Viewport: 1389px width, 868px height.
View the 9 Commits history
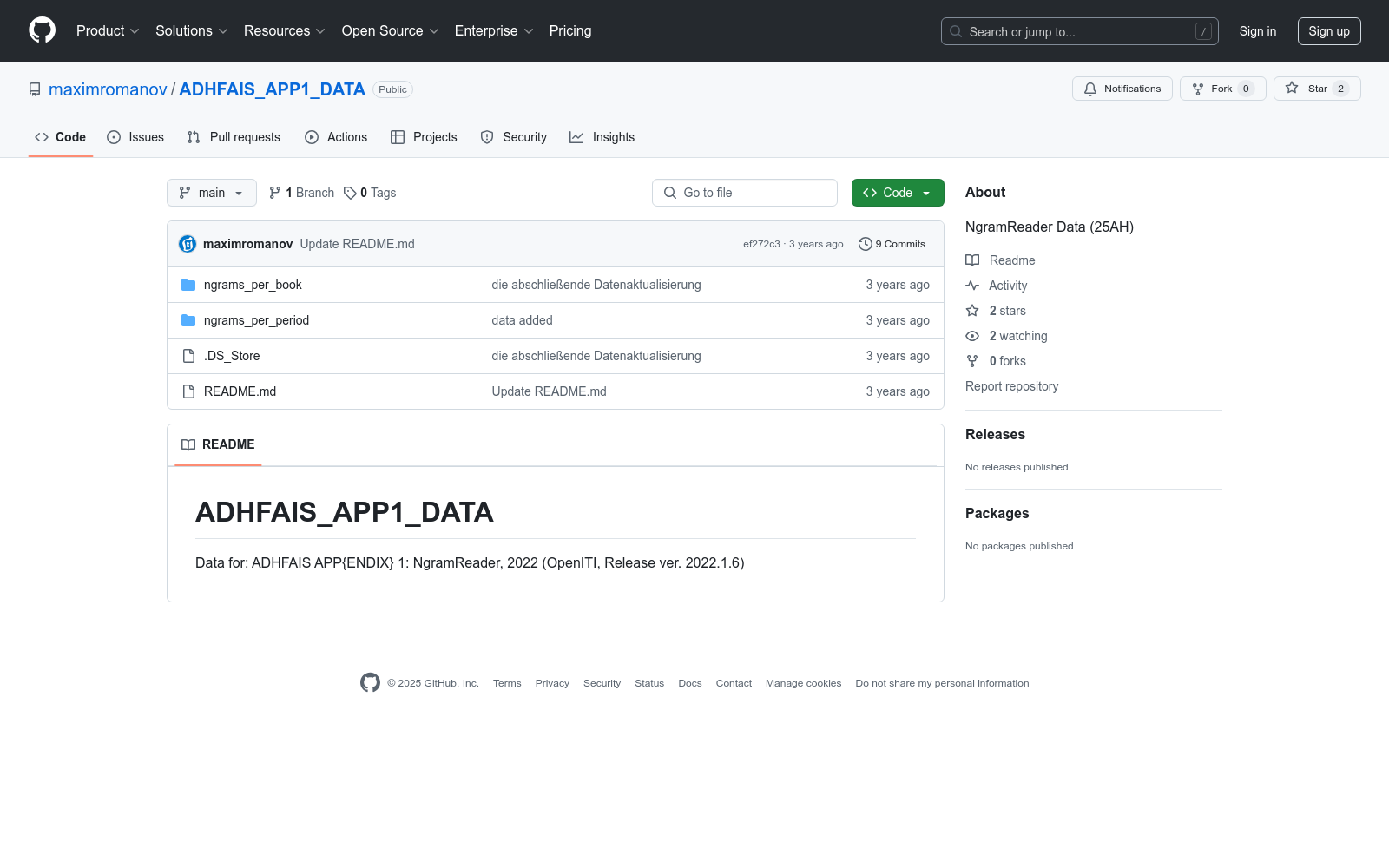tap(892, 244)
